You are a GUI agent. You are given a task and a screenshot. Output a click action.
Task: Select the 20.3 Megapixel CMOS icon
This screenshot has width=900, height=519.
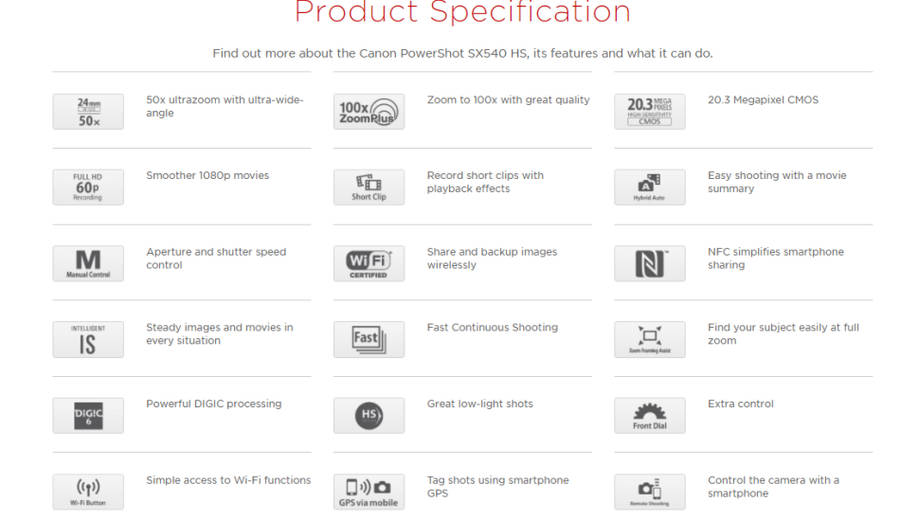pos(650,111)
